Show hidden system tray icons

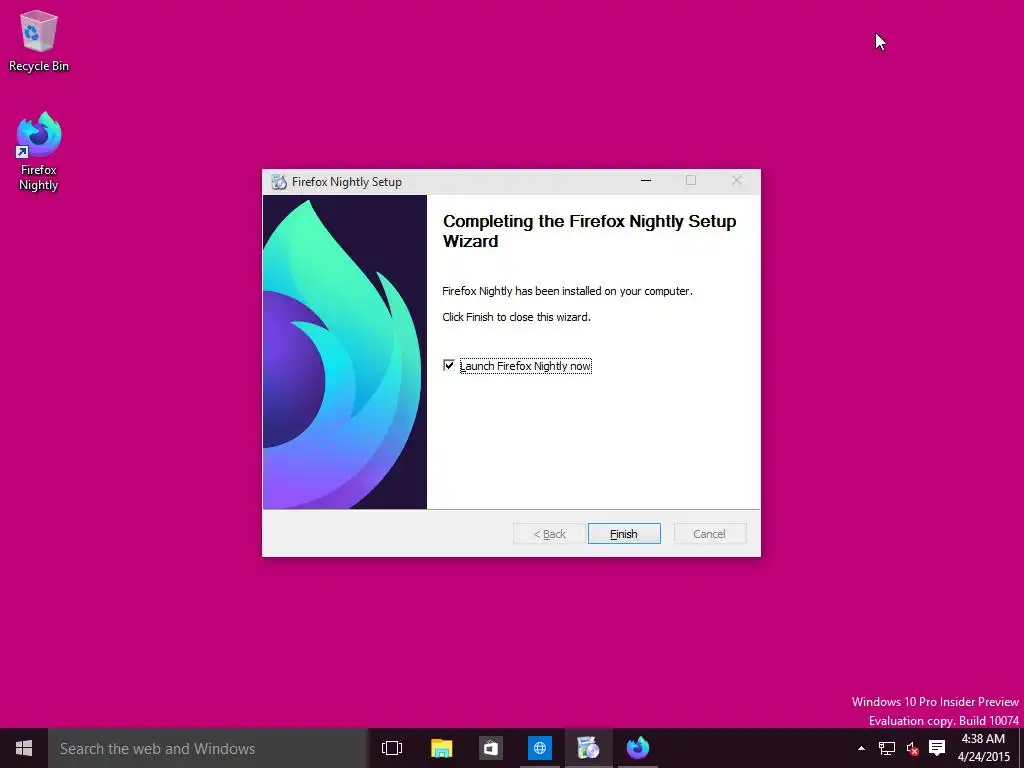[861, 748]
